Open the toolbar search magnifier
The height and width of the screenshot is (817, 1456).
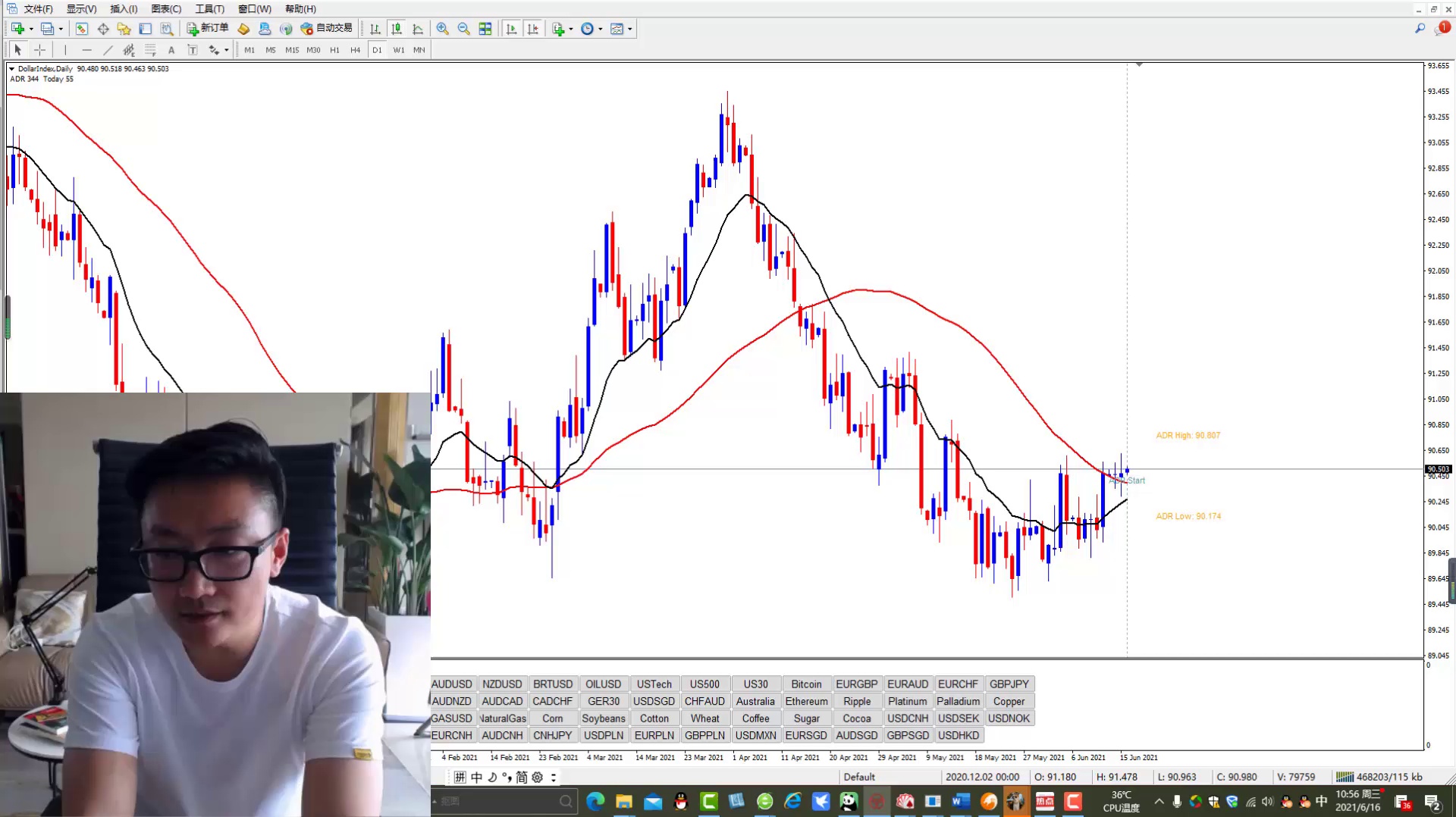[x=1420, y=29]
